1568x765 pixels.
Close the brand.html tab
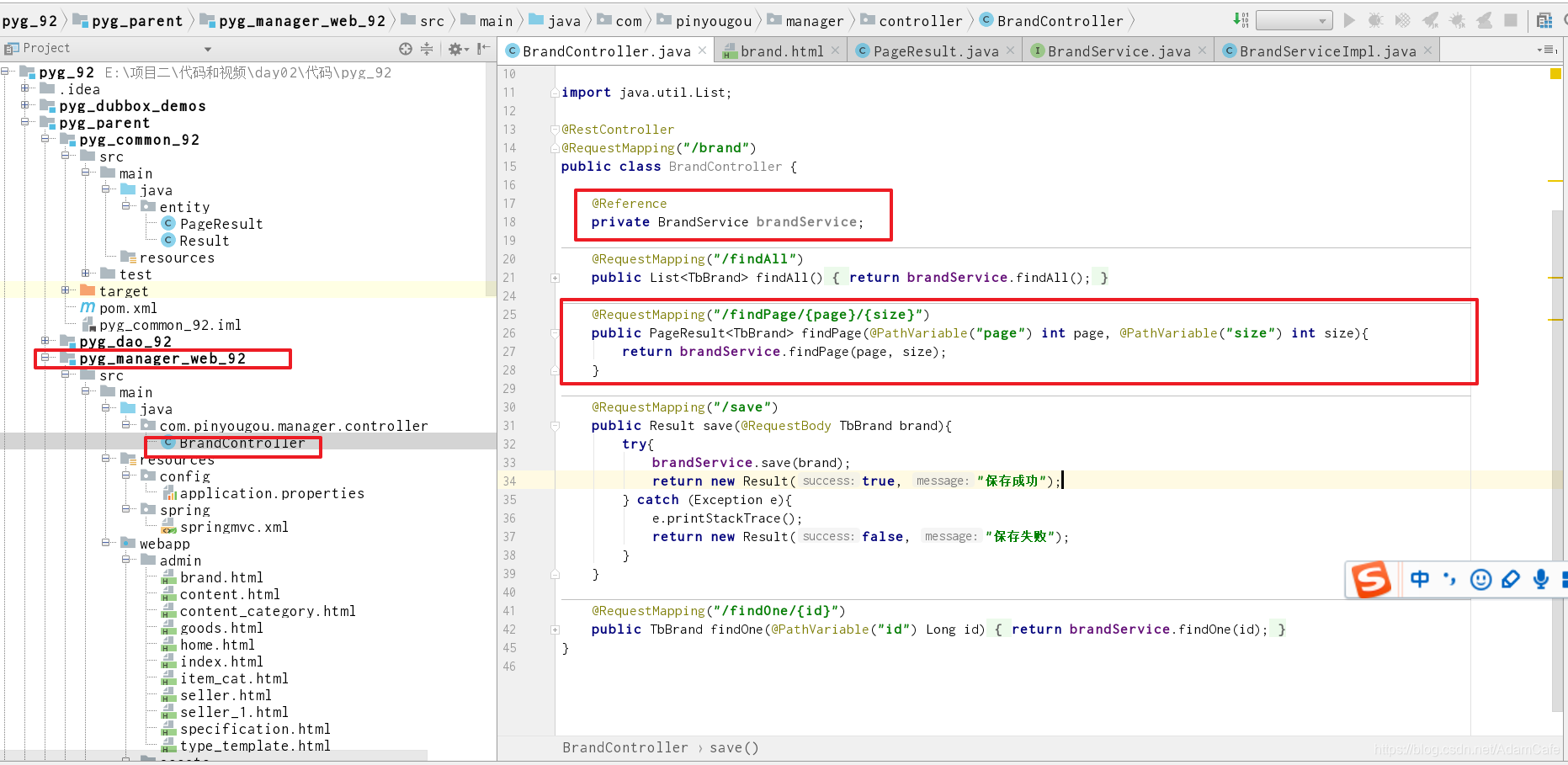[x=835, y=50]
